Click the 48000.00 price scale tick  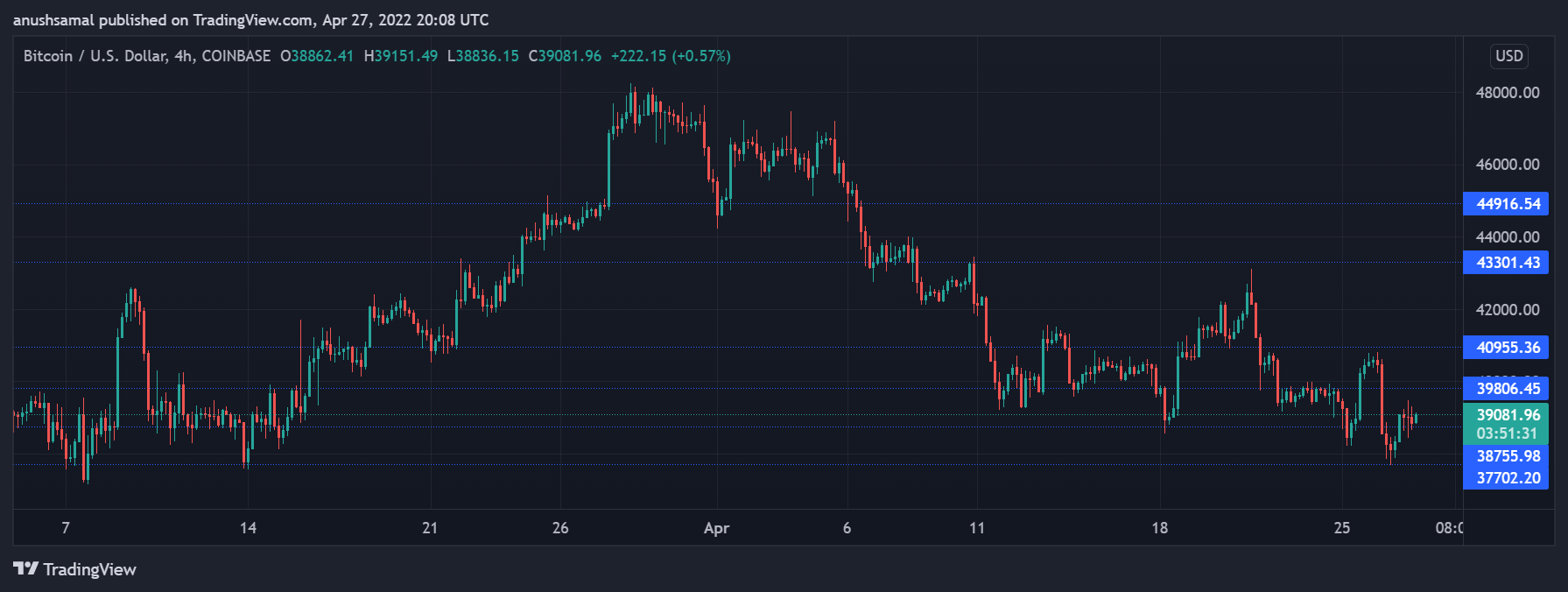pos(1508,93)
